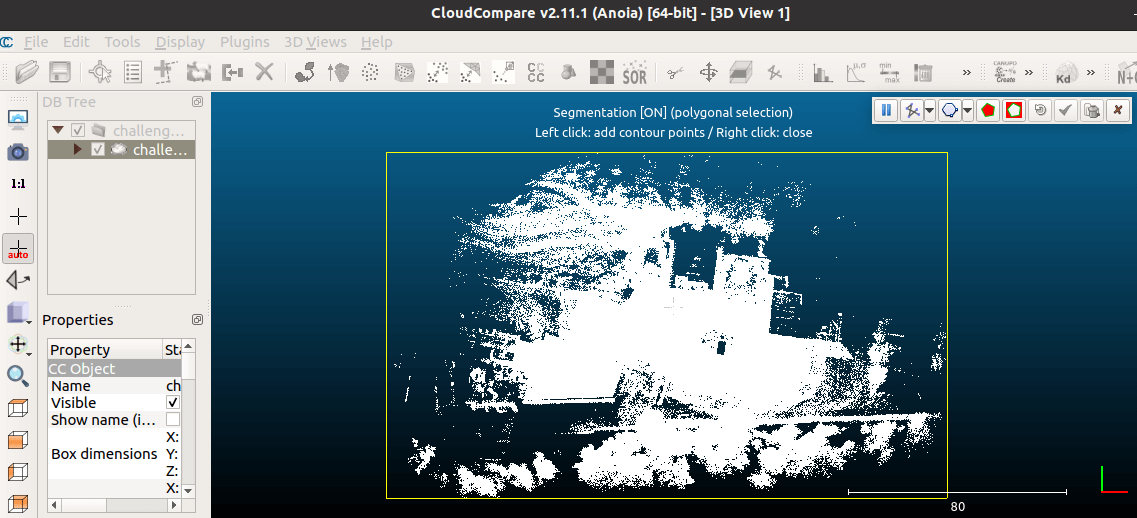Image resolution: width=1137 pixels, height=518 pixels.
Task: Click the CANUPO Create plugin icon
Action: (x=1004, y=72)
